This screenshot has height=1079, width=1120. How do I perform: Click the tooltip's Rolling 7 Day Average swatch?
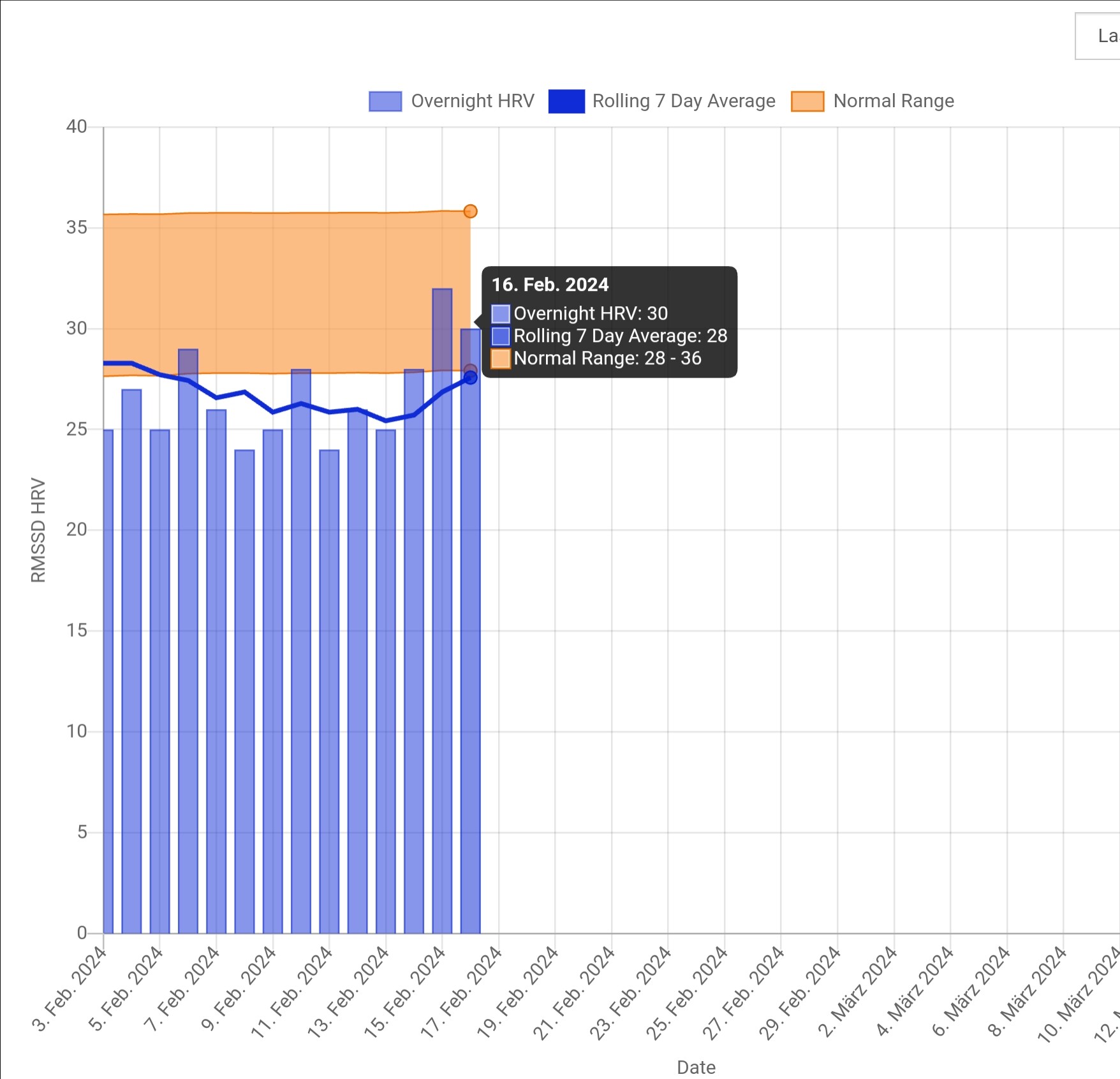pyautogui.click(x=501, y=336)
